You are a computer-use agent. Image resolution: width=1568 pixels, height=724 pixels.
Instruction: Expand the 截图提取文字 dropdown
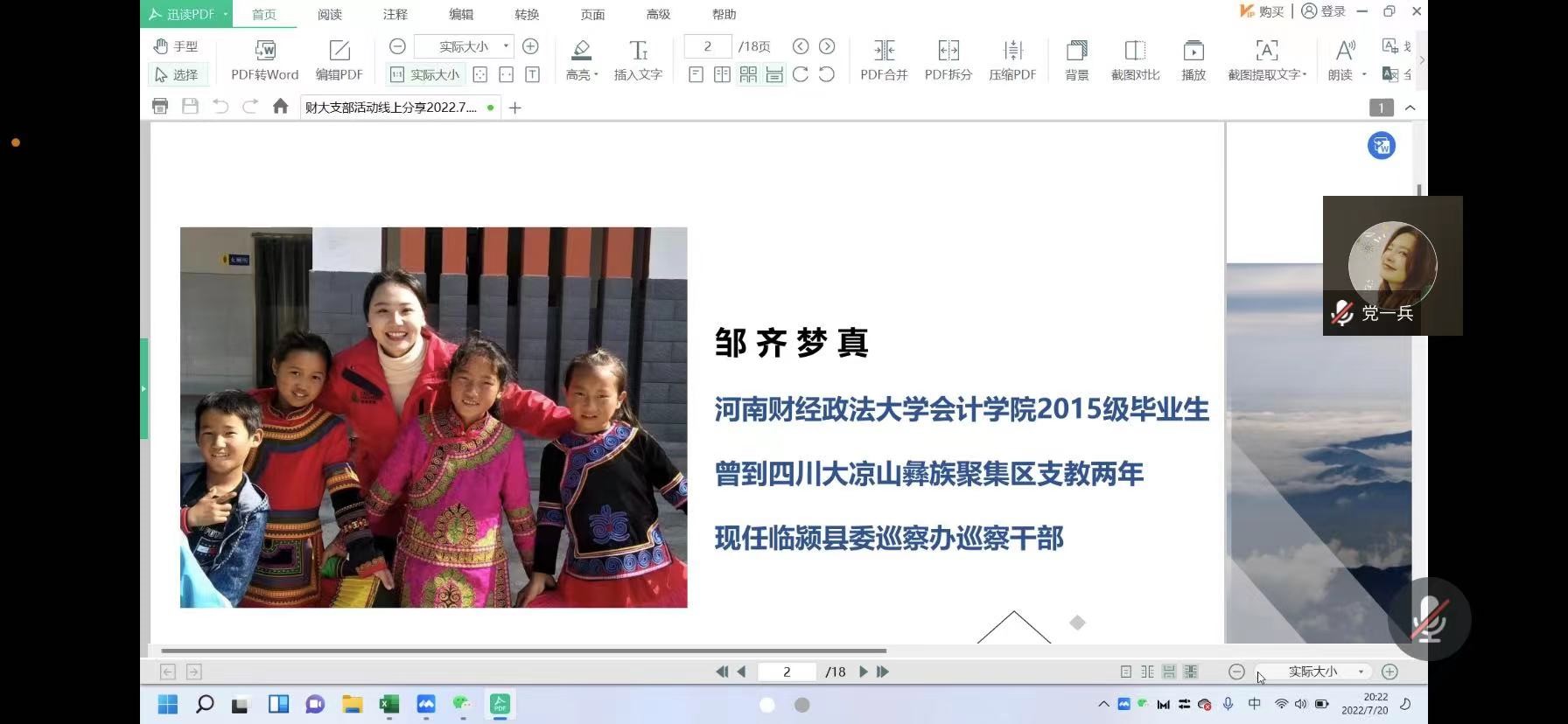[x=1304, y=75]
